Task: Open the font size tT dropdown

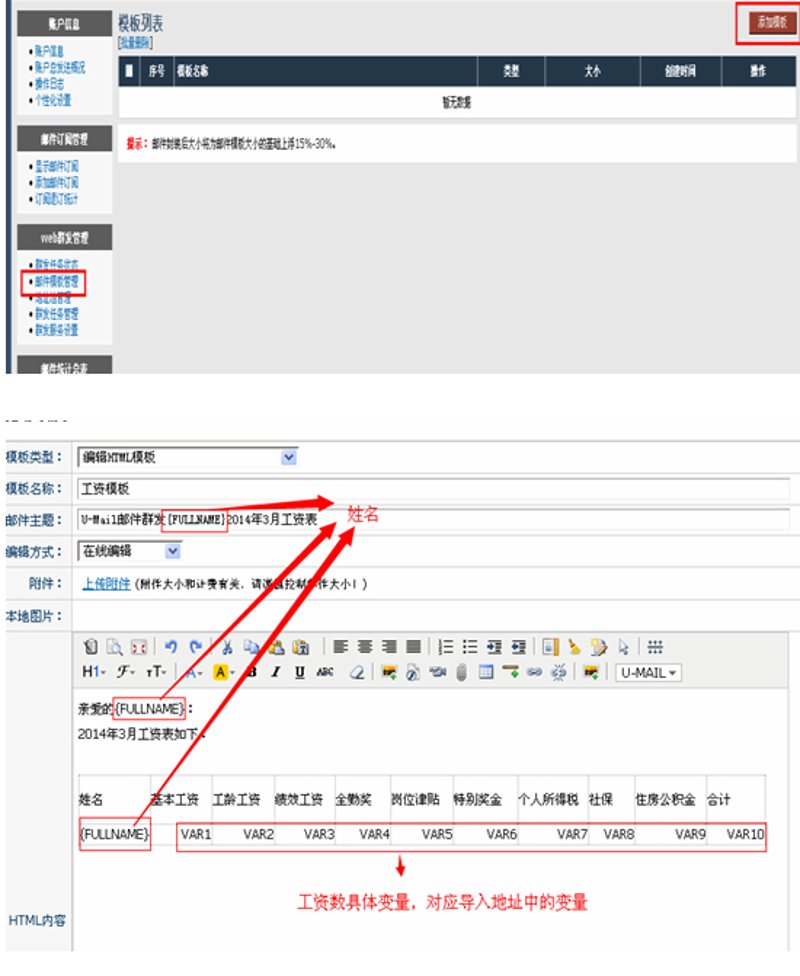Action: [156, 672]
